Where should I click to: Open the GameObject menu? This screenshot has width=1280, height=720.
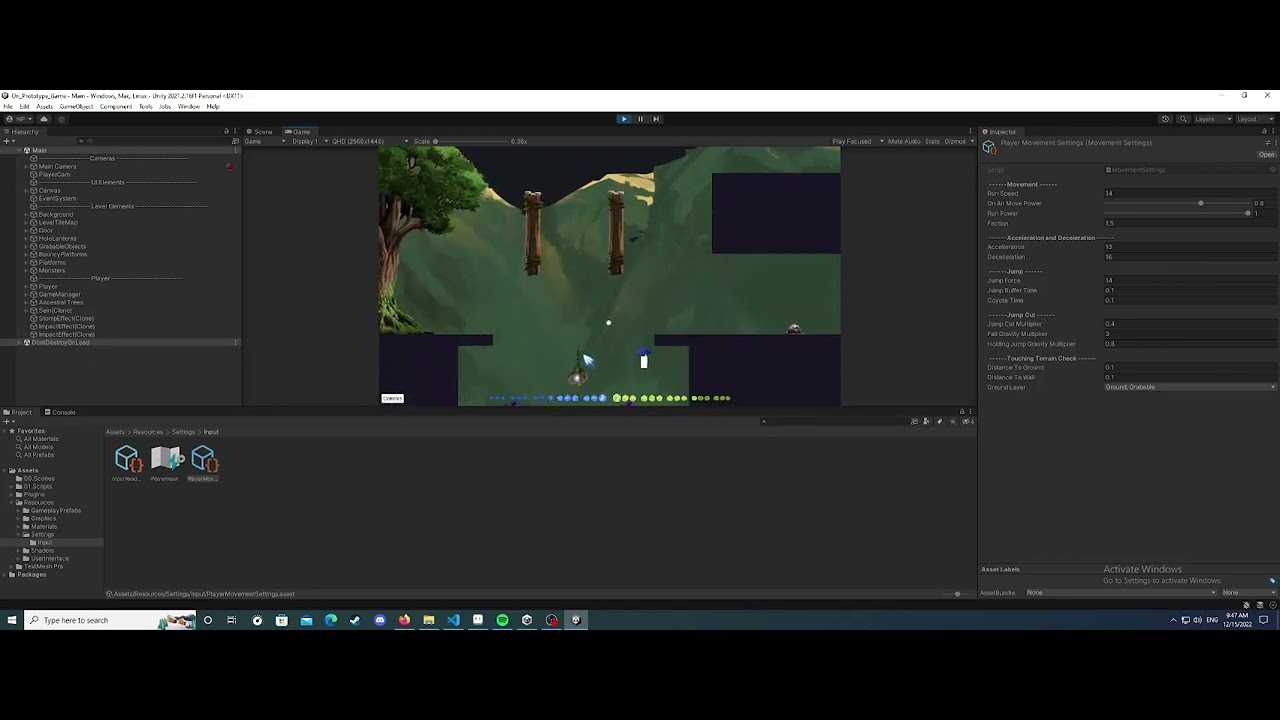click(x=76, y=106)
